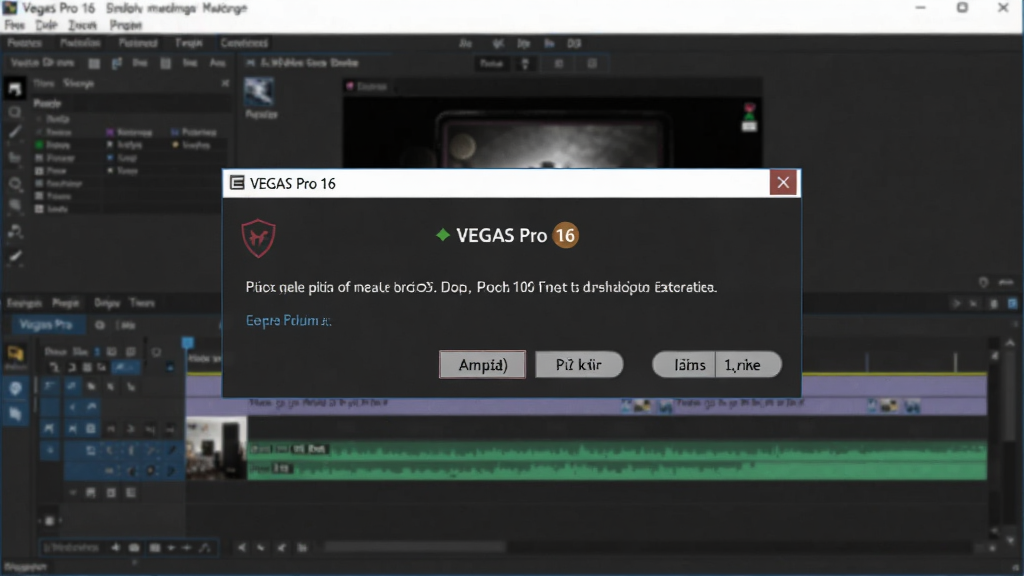Select the video clip thumbnail on the timeline
This screenshot has height=576, width=1024.
(216, 449)
